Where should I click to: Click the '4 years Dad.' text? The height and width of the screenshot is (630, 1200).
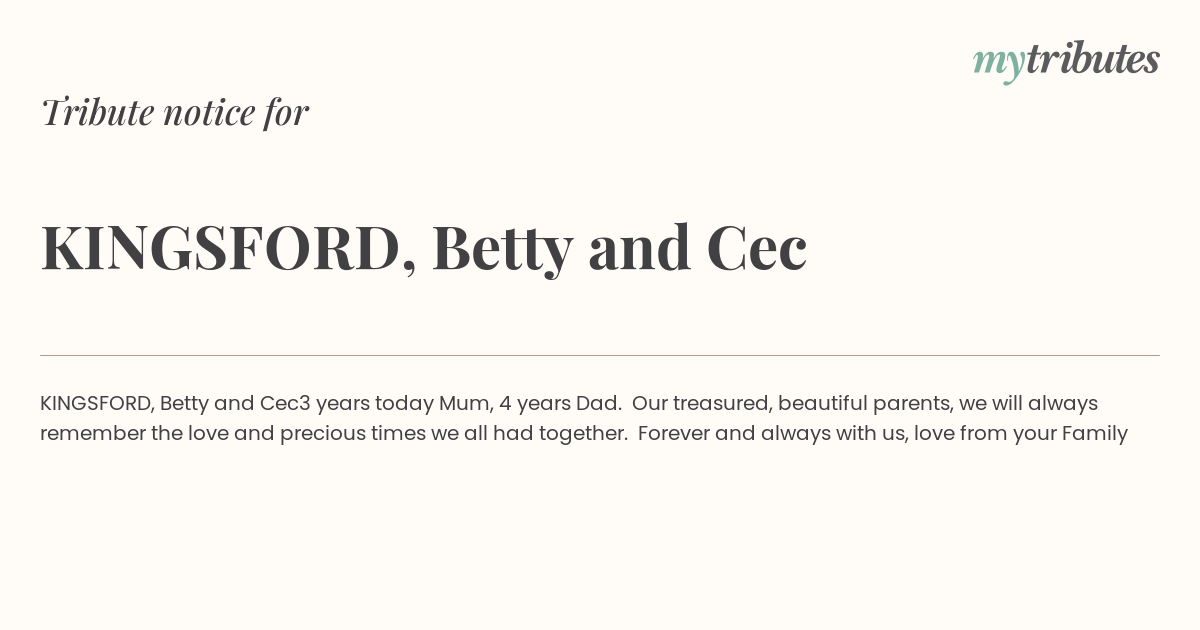[x=561, y=403]
